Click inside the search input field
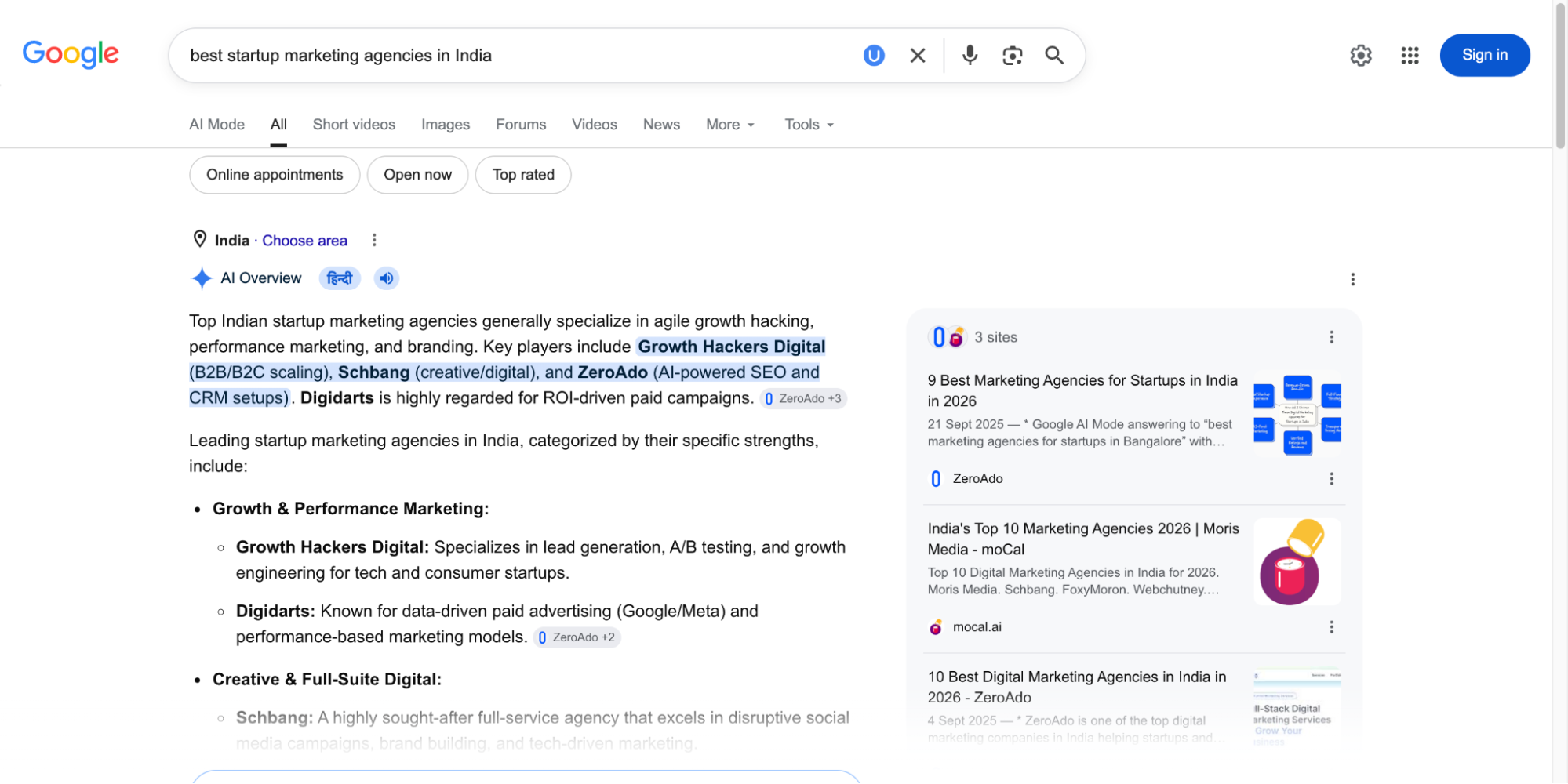 518,56
